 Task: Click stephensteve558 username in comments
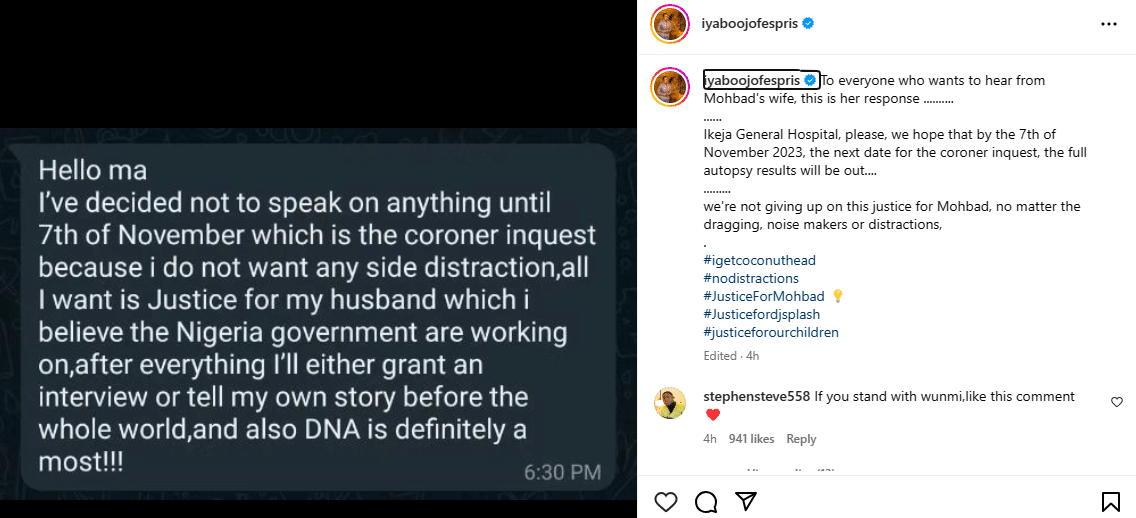(756, 396)
